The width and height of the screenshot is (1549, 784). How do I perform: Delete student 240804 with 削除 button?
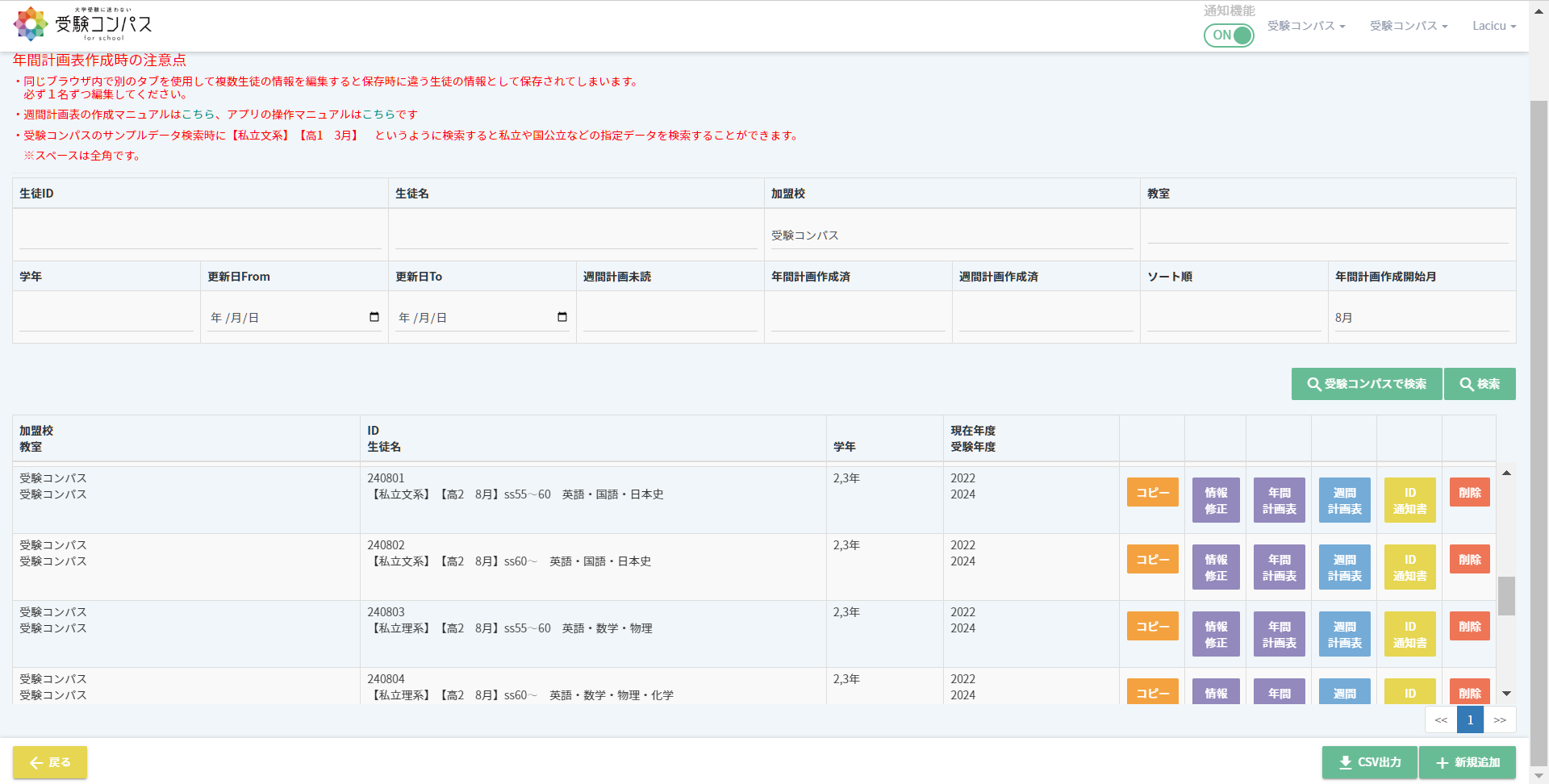point(1470,692)
